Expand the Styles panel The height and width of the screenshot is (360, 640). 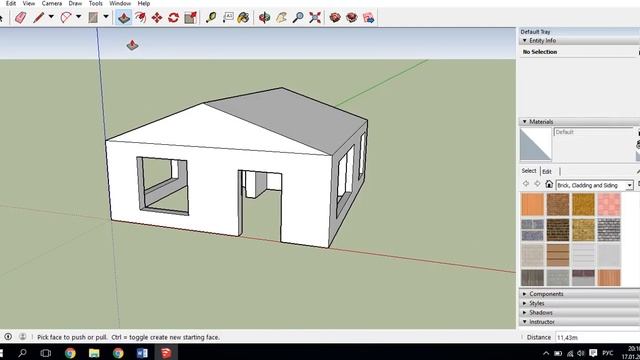pos(524,303)
